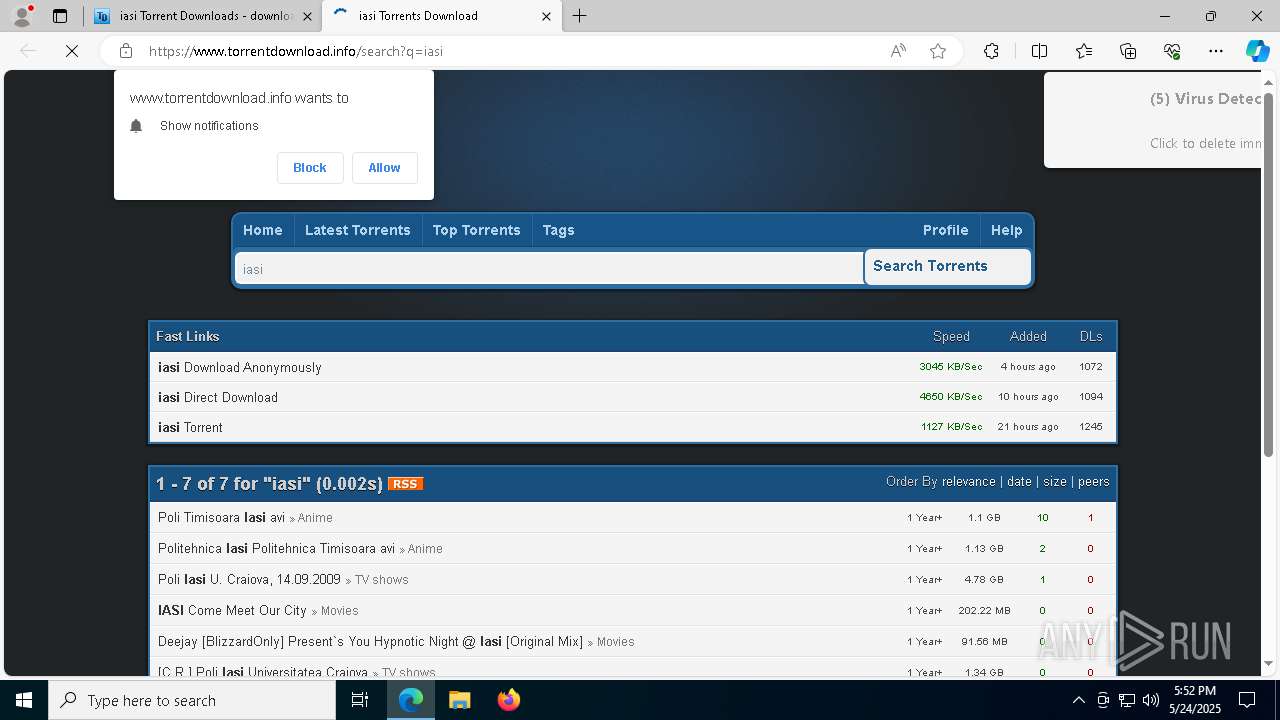The image size is (1280, 720).
Task: Open the Action Center notifications icon
Action: point(1247,700)
